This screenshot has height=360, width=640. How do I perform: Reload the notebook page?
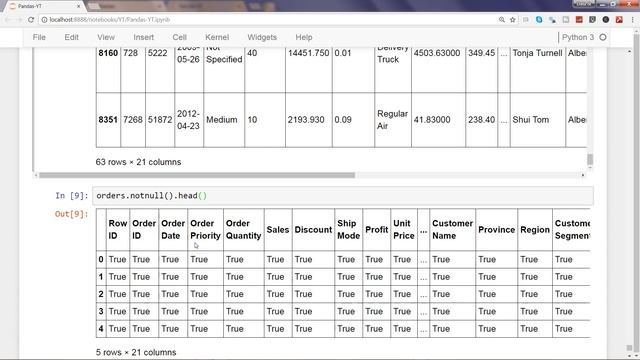click(x=31, y=20)
